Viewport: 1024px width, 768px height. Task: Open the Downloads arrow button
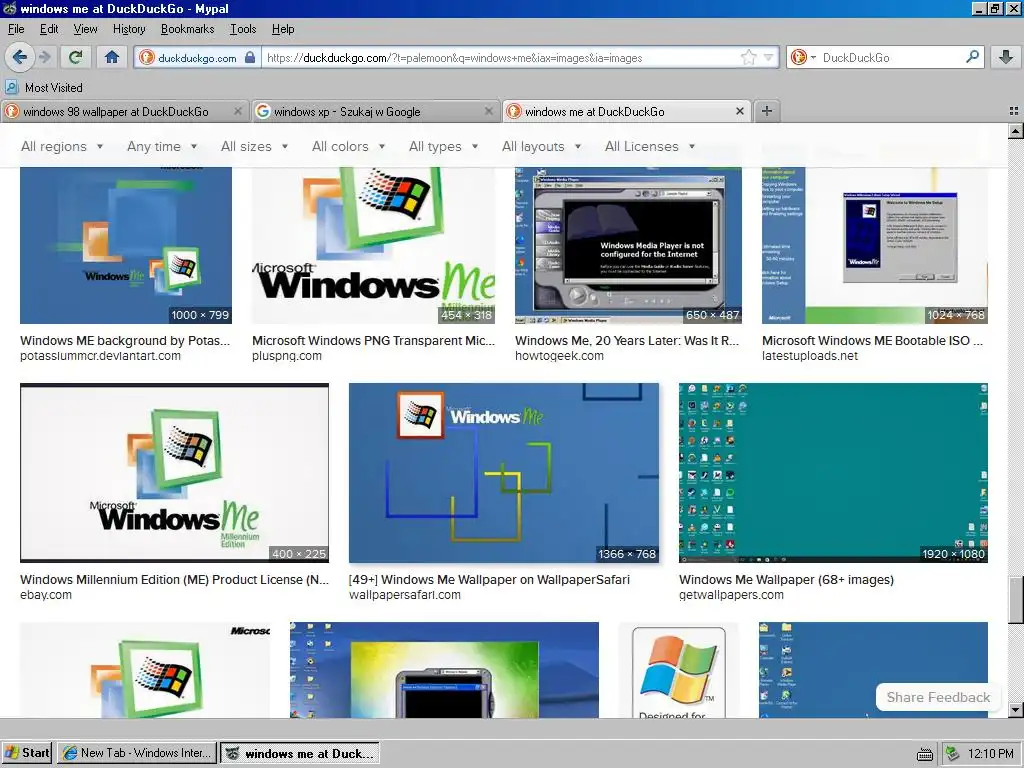pos(1006,57)
